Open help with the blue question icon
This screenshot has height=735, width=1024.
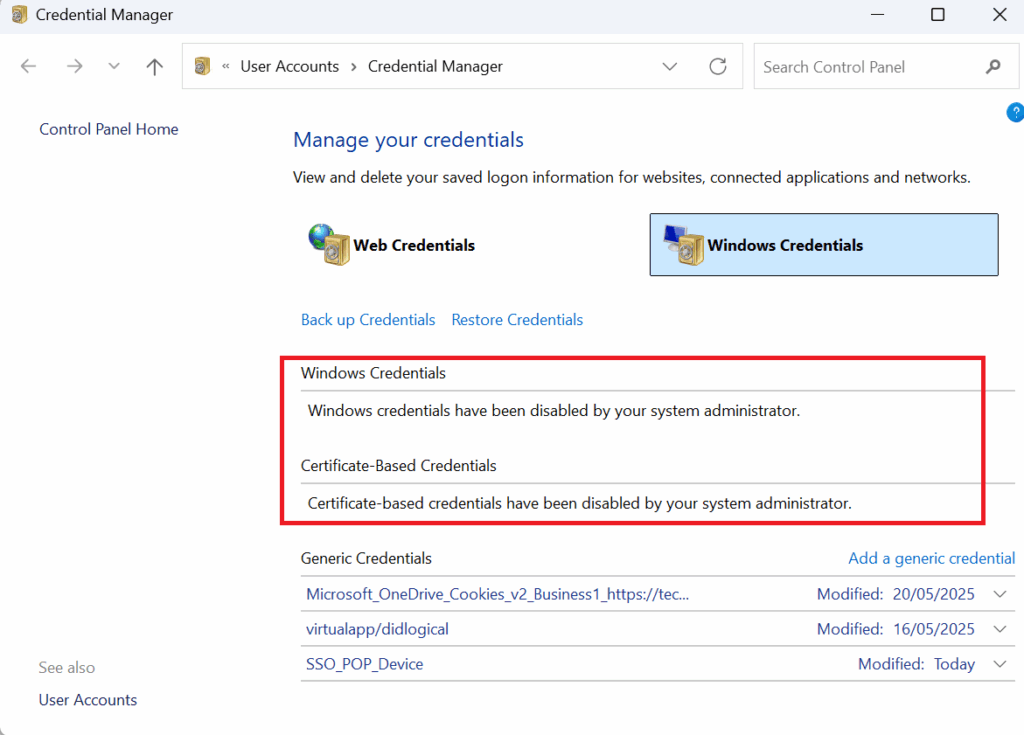click(x=1014, y=113)
